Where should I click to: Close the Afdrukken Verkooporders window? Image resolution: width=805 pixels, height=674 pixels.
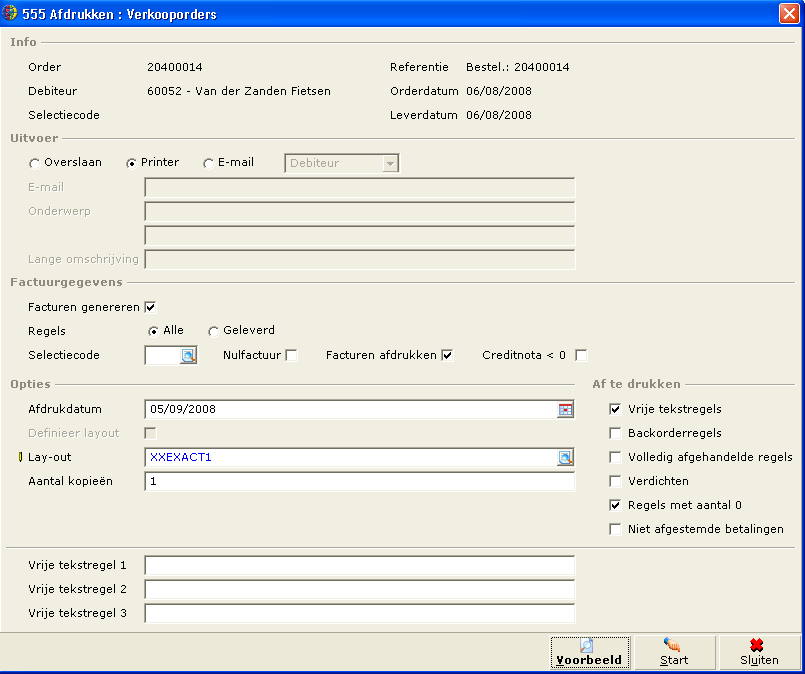point(789,13)
